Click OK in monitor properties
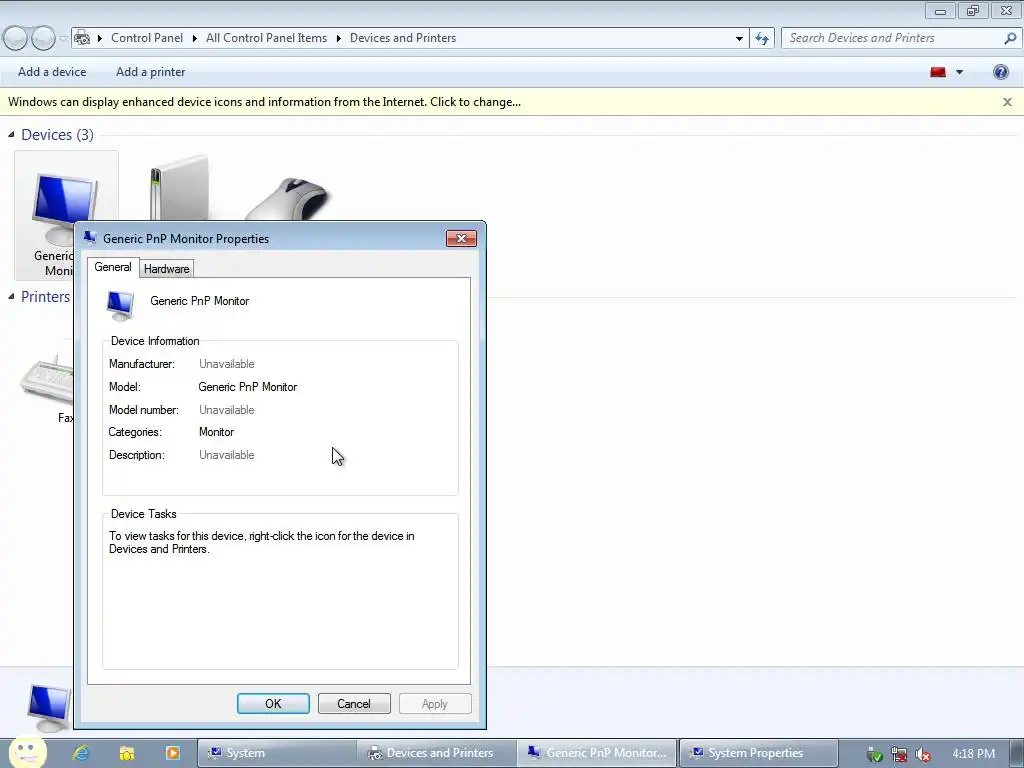The width and height of the screenshot is (1024, 768). coord(273,703)
